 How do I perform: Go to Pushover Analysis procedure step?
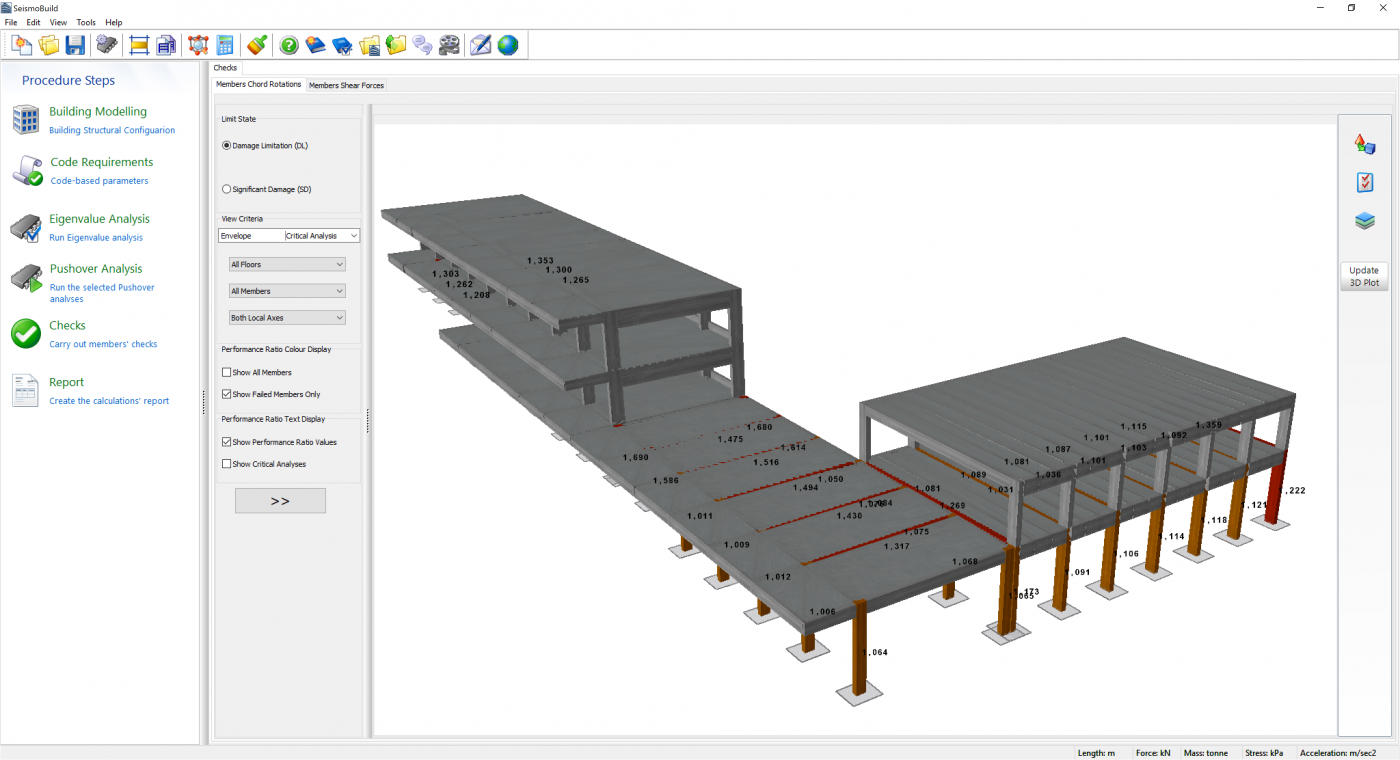point(96,269)
